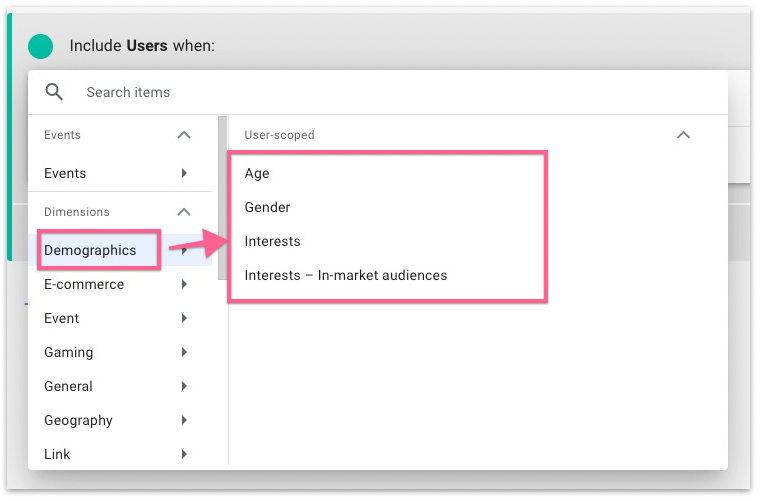Image resolution: width=763 pixels, height=501 pixels.
Task: Collapse the Events section chevron
Action: click(183, 135)
